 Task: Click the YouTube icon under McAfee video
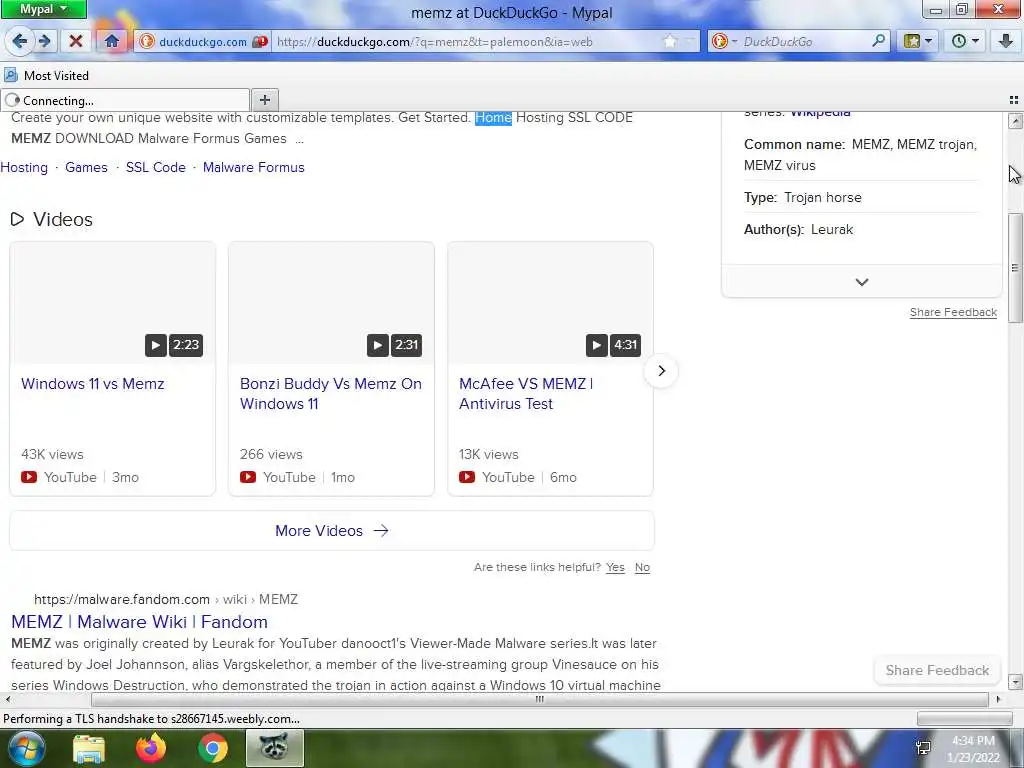(x=467, y=477)
